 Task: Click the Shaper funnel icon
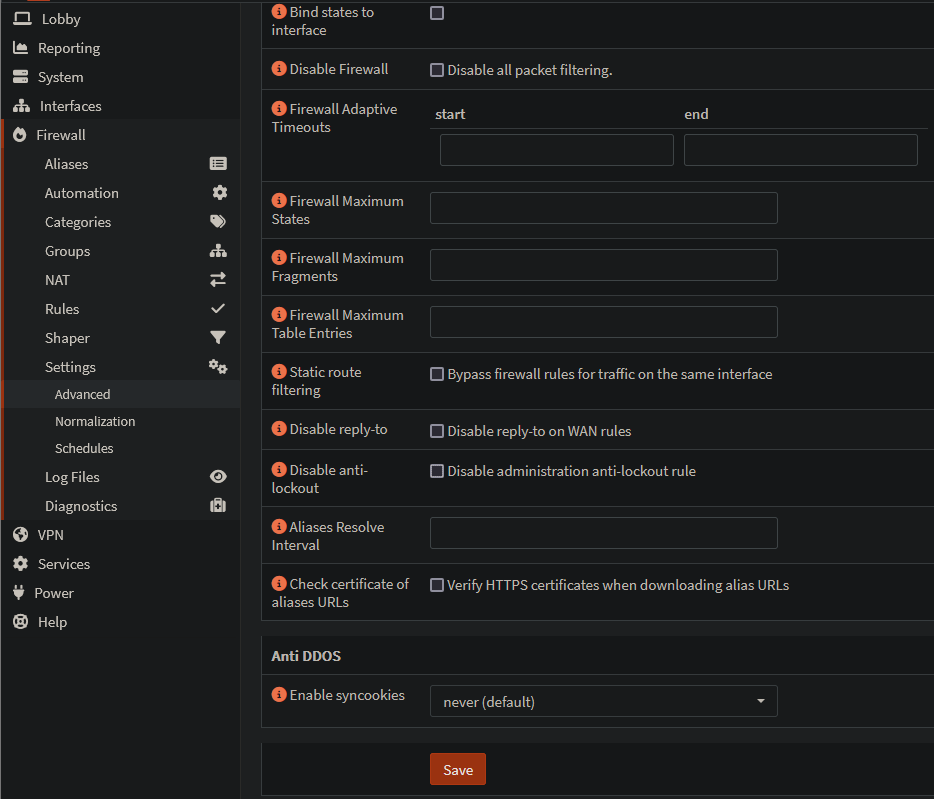pos(218,338)
